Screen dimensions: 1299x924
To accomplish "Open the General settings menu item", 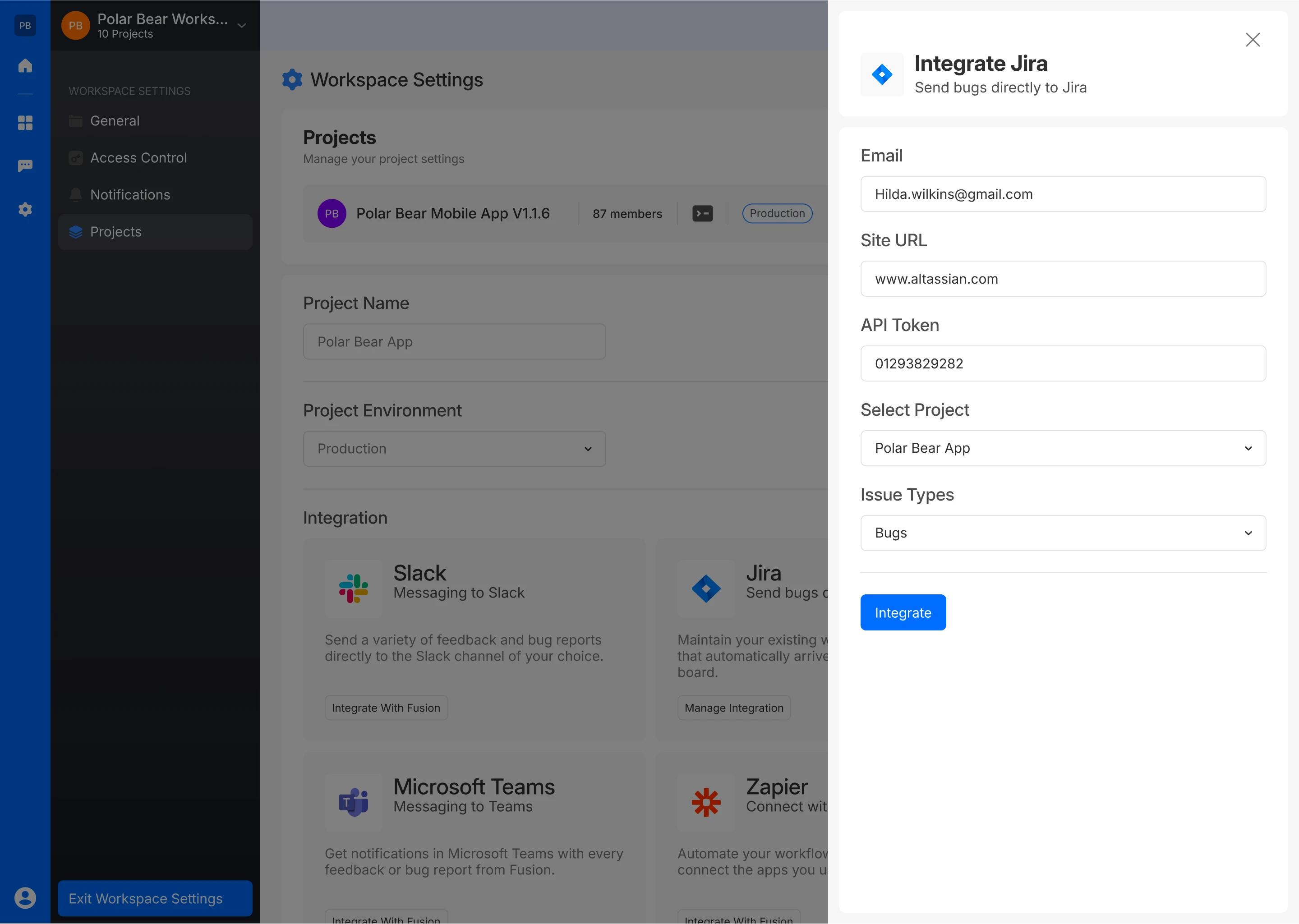I will click(x=155, y=120).
